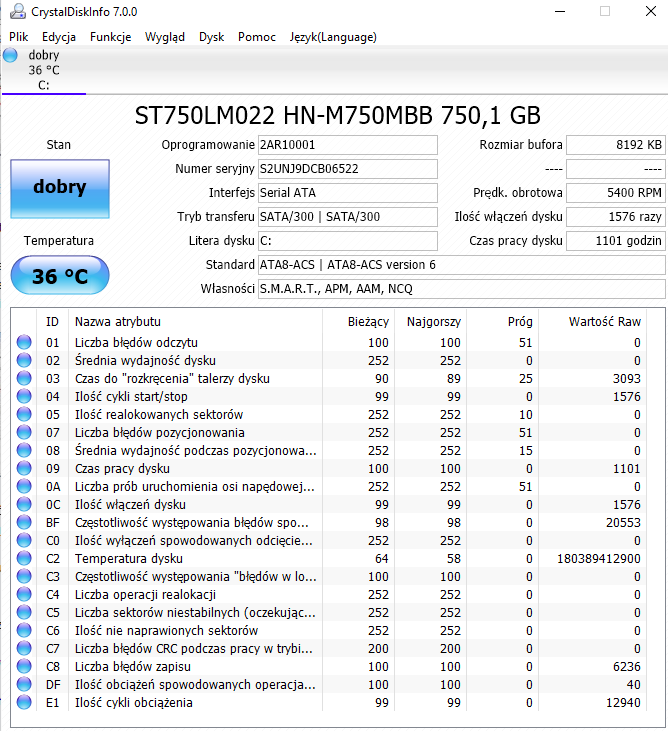
Task: Click the status orb for attribute 05
Action: pos(24,414)
